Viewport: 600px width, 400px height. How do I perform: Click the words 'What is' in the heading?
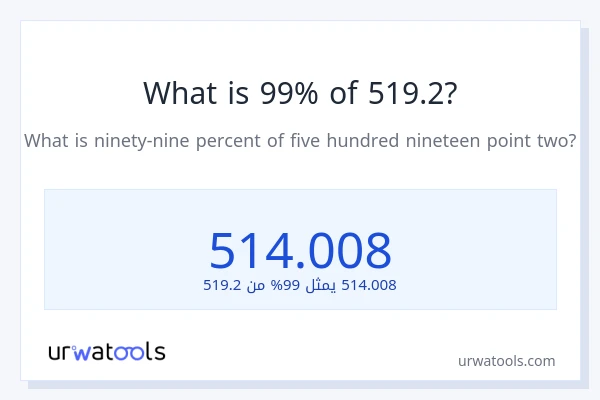tap(185, 93)
